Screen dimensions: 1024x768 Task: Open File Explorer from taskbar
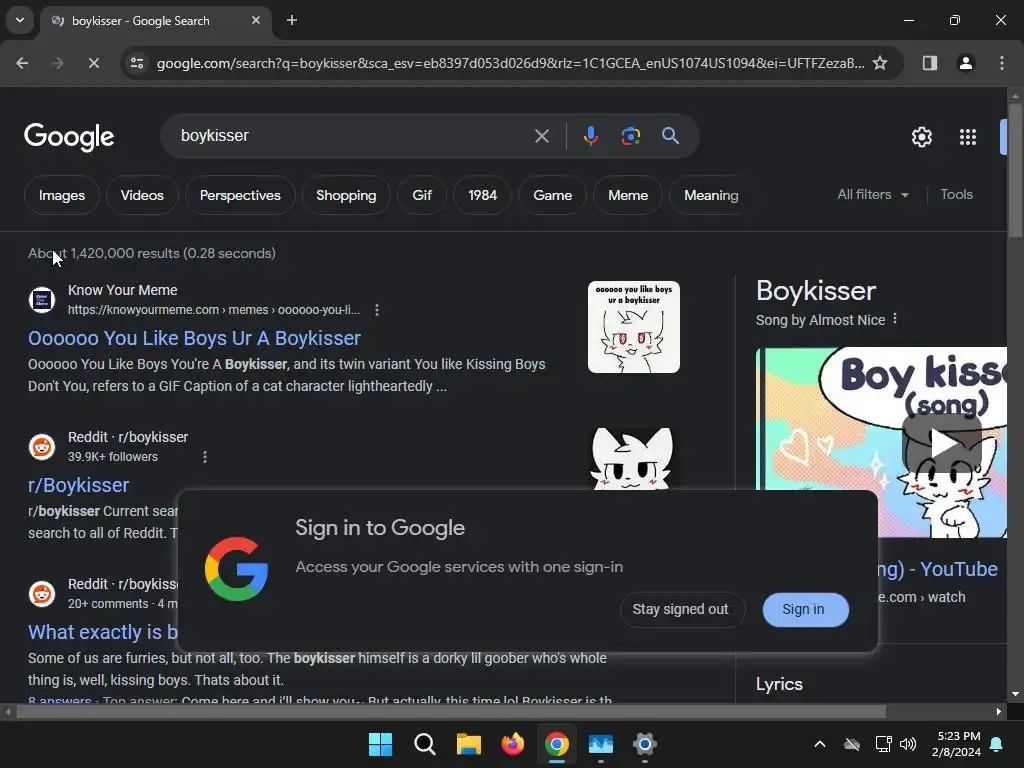(468, 744)
